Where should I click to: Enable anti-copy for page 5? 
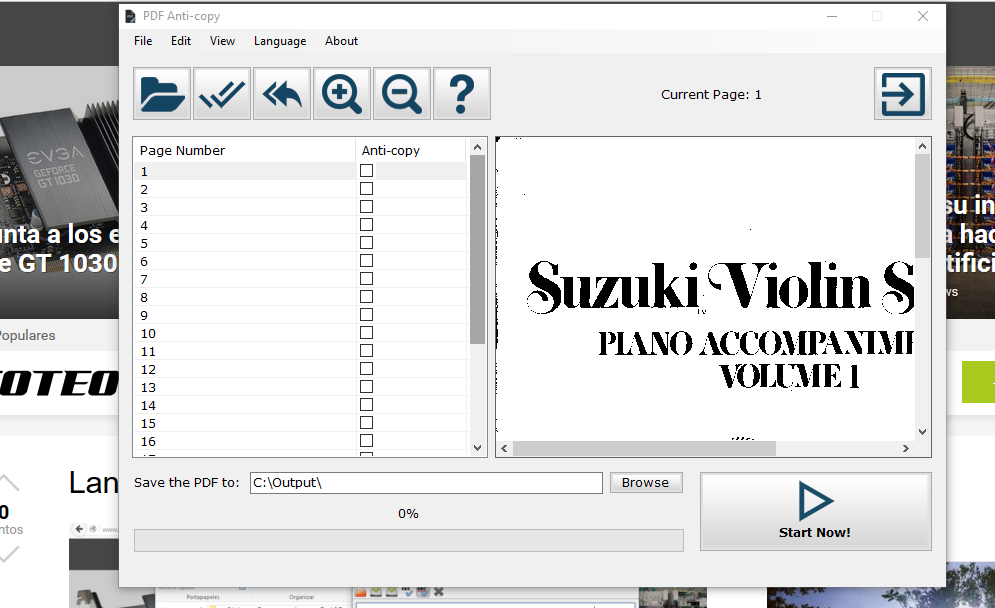[x=366, y=242]
